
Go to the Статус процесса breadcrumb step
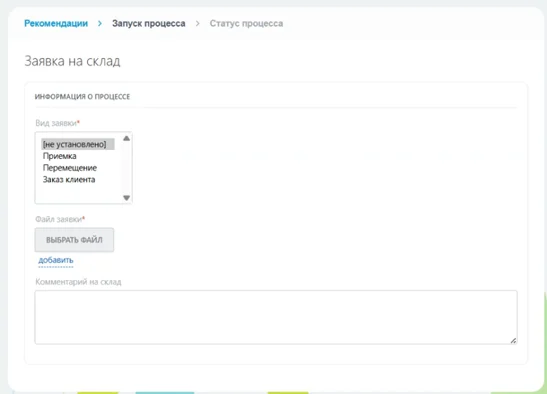(246, 23)
